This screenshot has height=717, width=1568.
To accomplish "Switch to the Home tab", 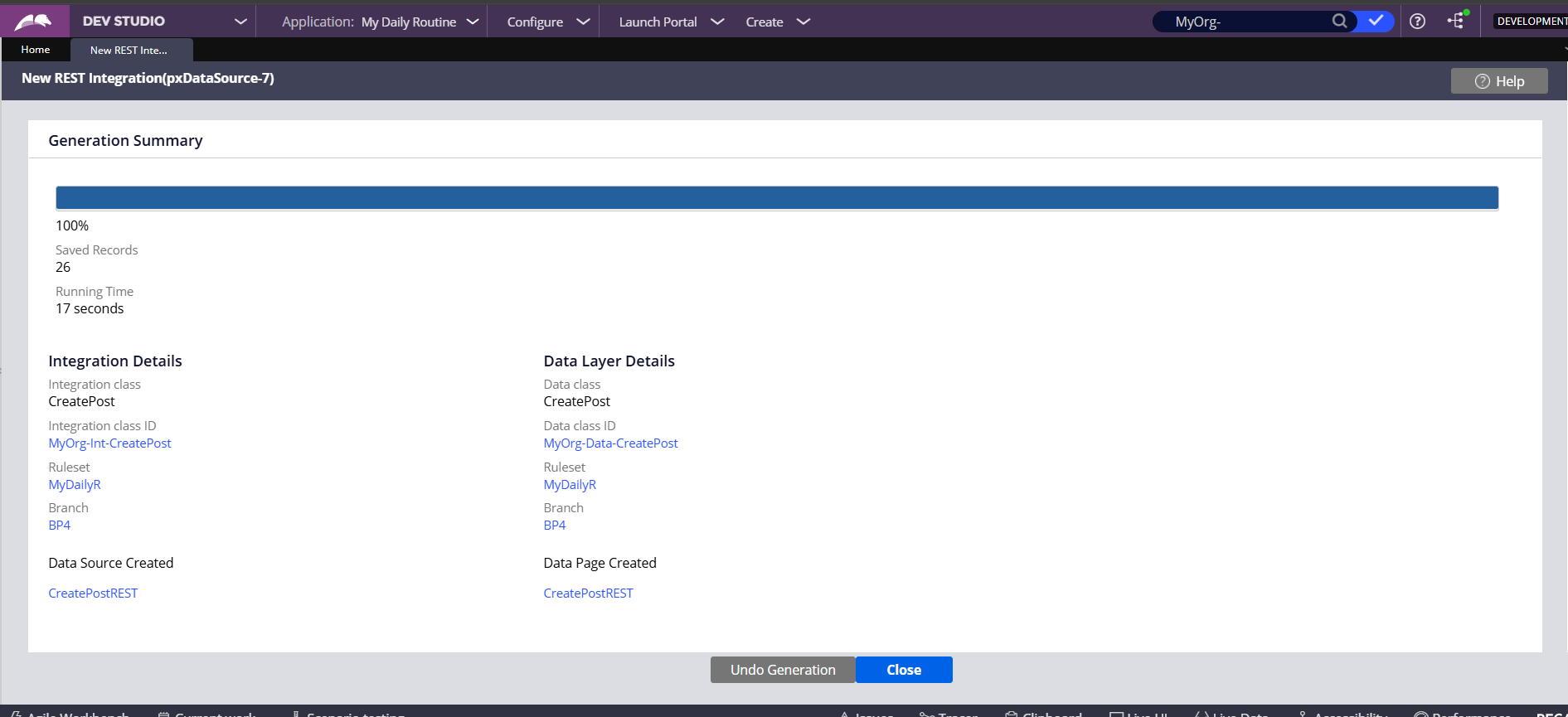I will point(36,50).
